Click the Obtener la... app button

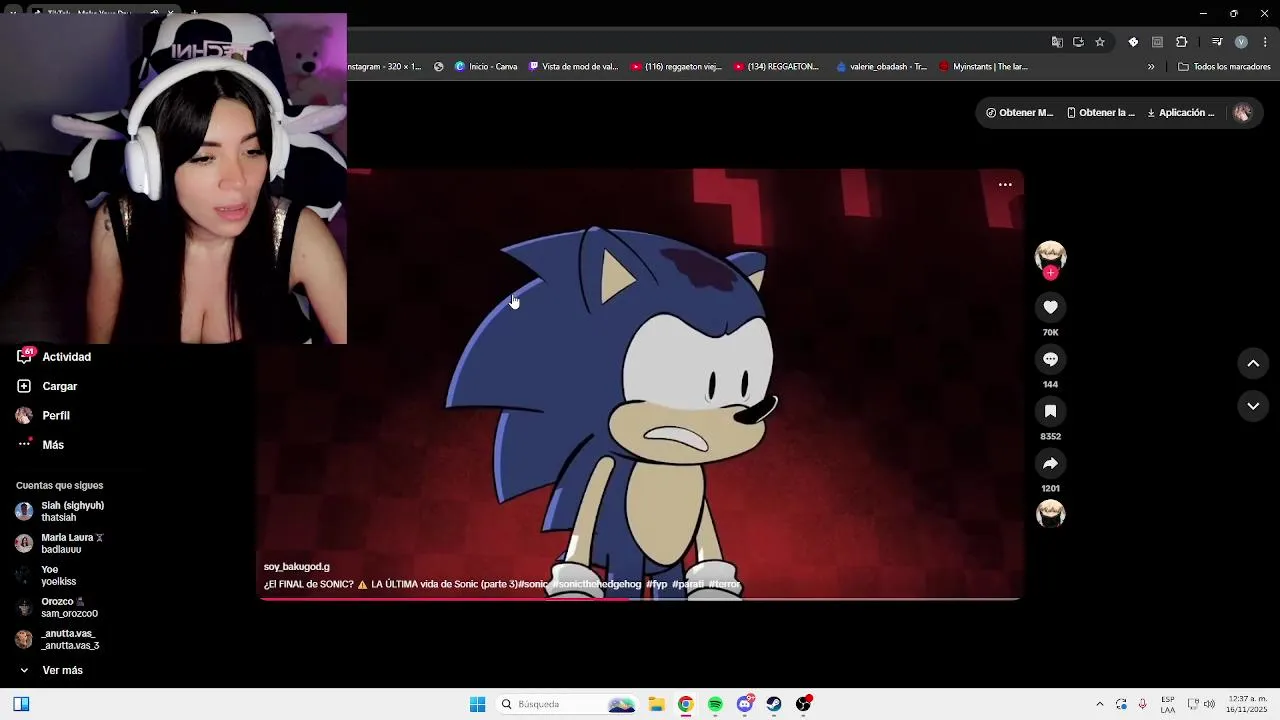[x=1101, y=113]
